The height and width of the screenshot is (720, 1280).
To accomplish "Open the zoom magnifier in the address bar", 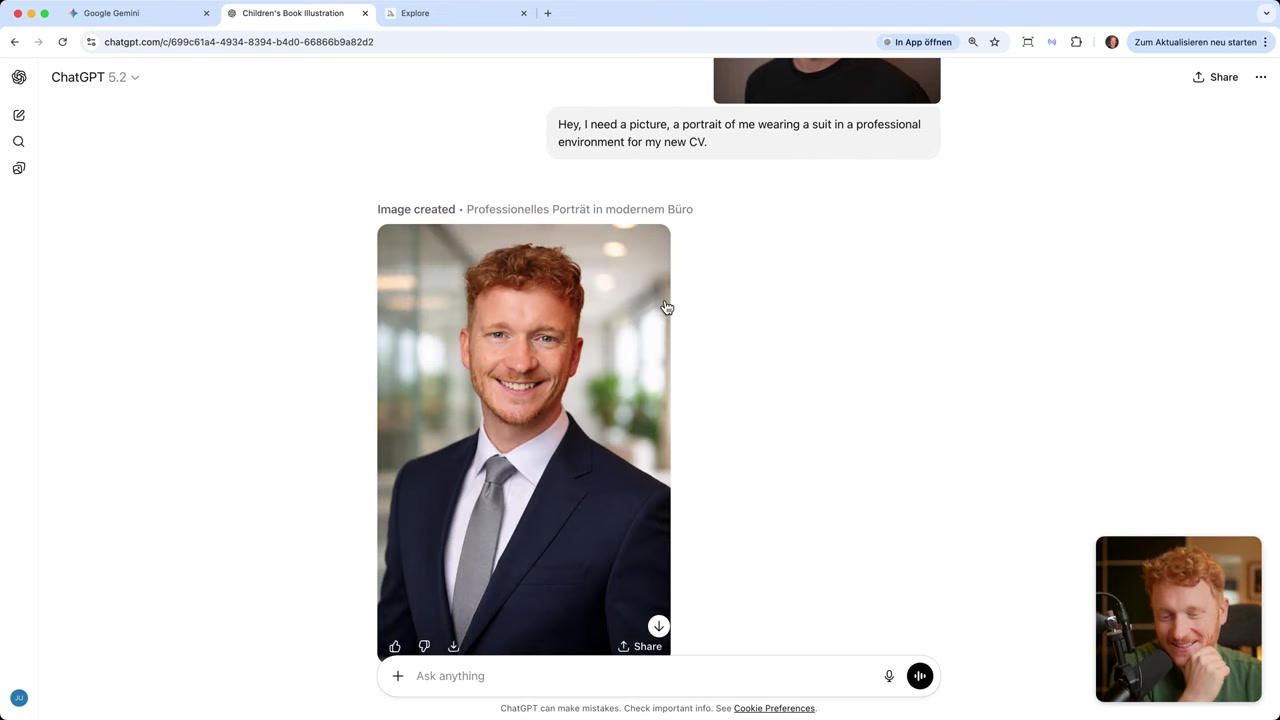I will click(x=973, y=42).
